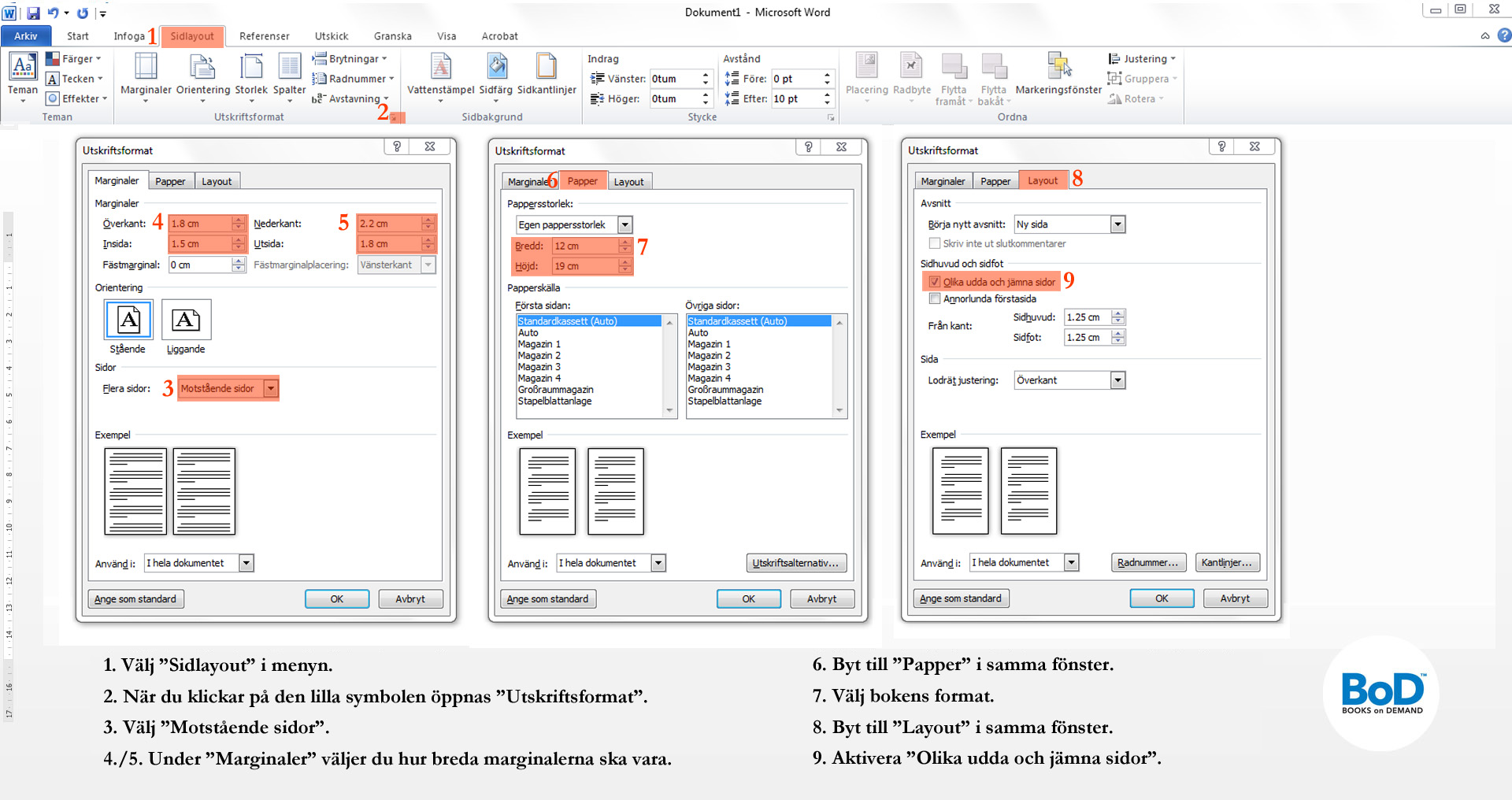Image resolution: width=1512 pixels, height=800 pixels.
Task: Open Word Help question mark icon
Action: (1505, 35)
